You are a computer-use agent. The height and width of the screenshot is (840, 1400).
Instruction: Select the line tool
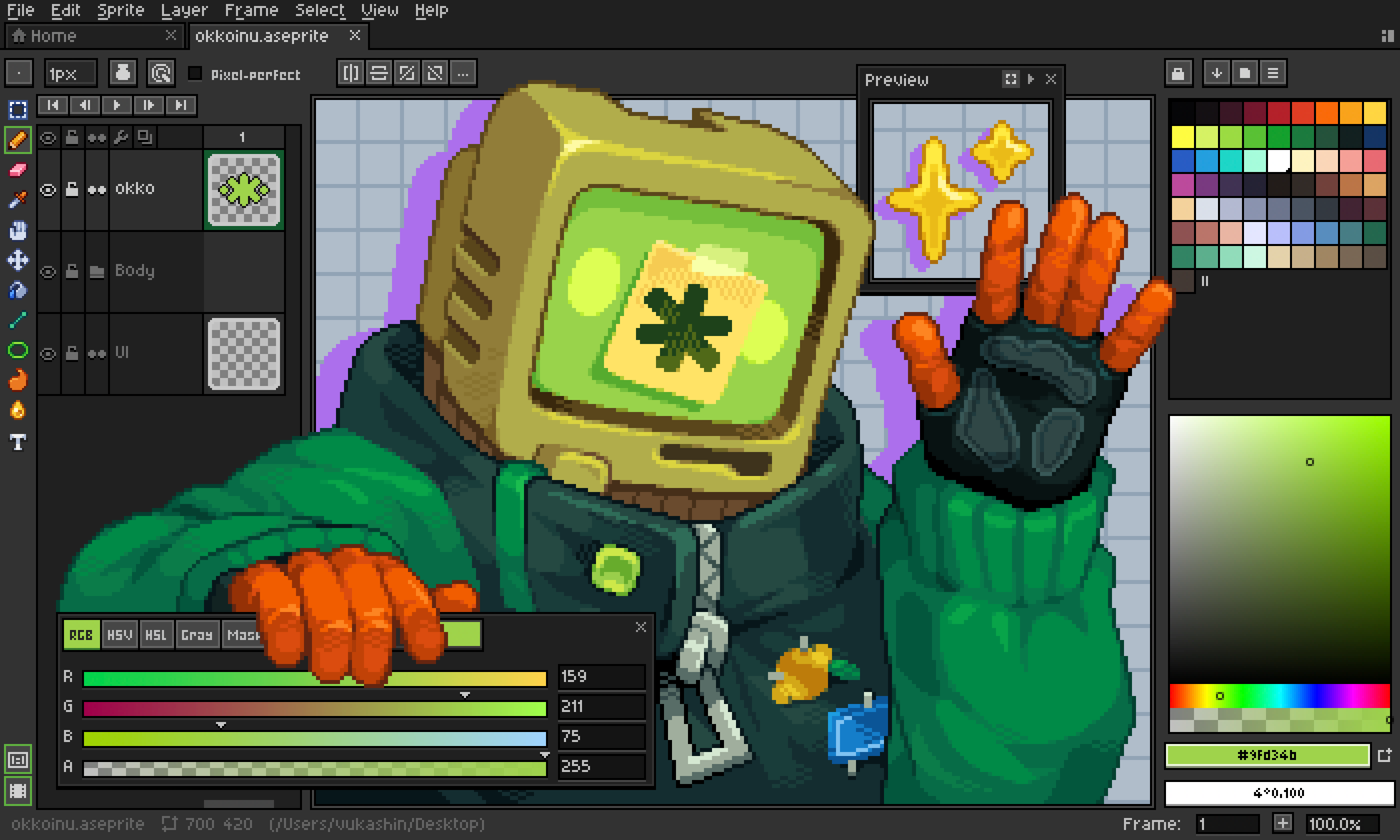[x=18, y=320]
